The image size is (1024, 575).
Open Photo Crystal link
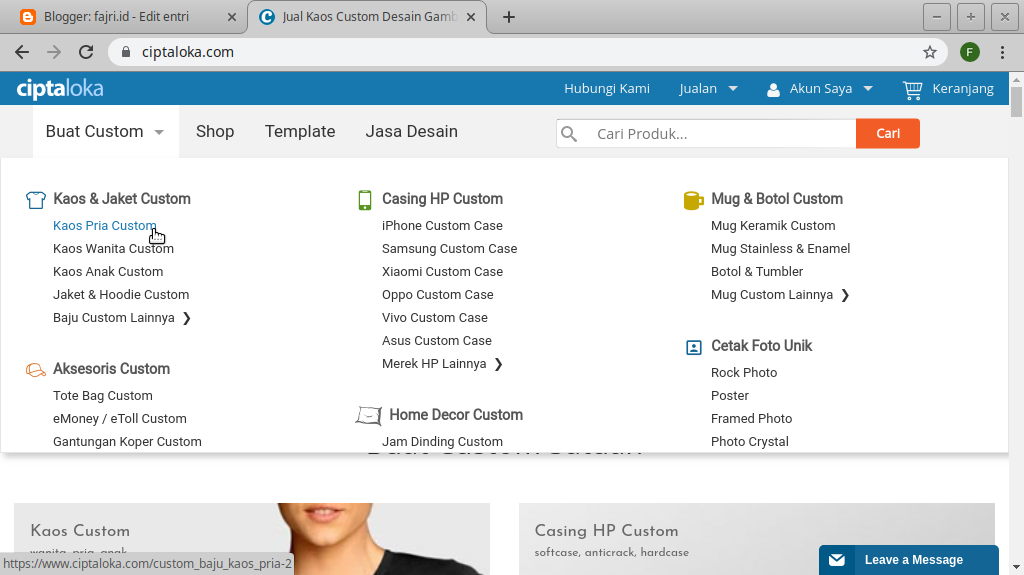click(x=750, y=442)
